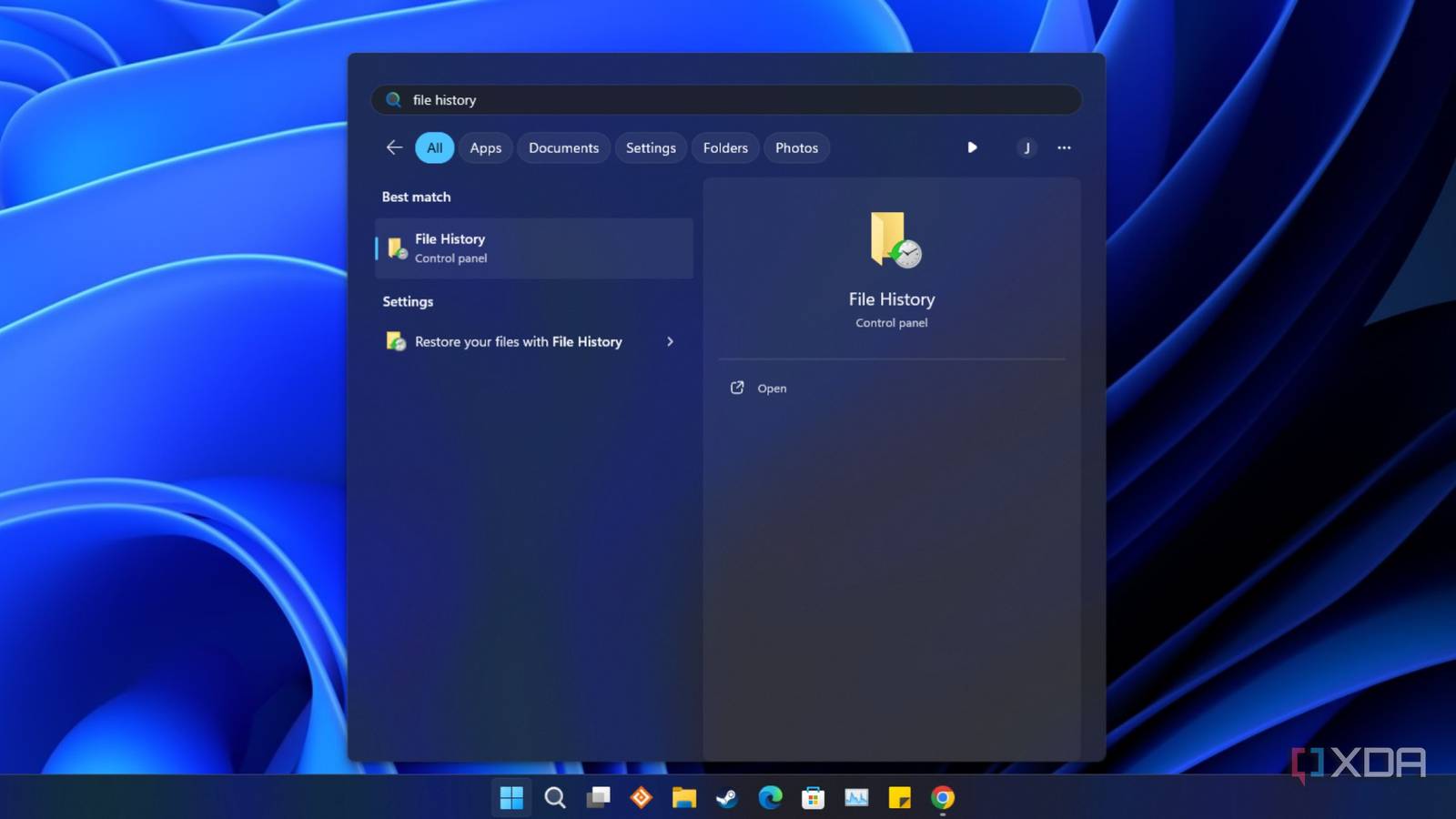
Task: Open the Microsoft Store app
Action: tap(814, 798)
